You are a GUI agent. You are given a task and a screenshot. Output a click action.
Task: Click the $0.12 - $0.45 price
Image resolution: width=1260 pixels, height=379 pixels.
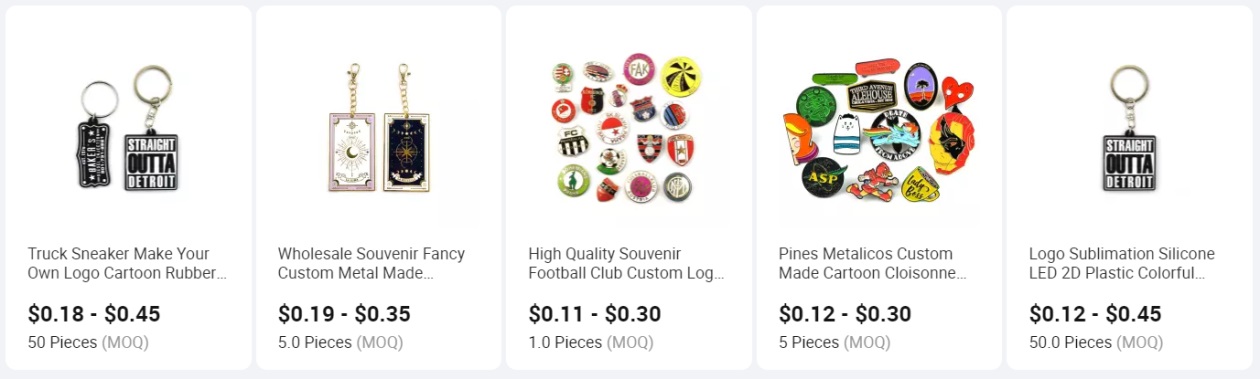tap(1095, 314)
